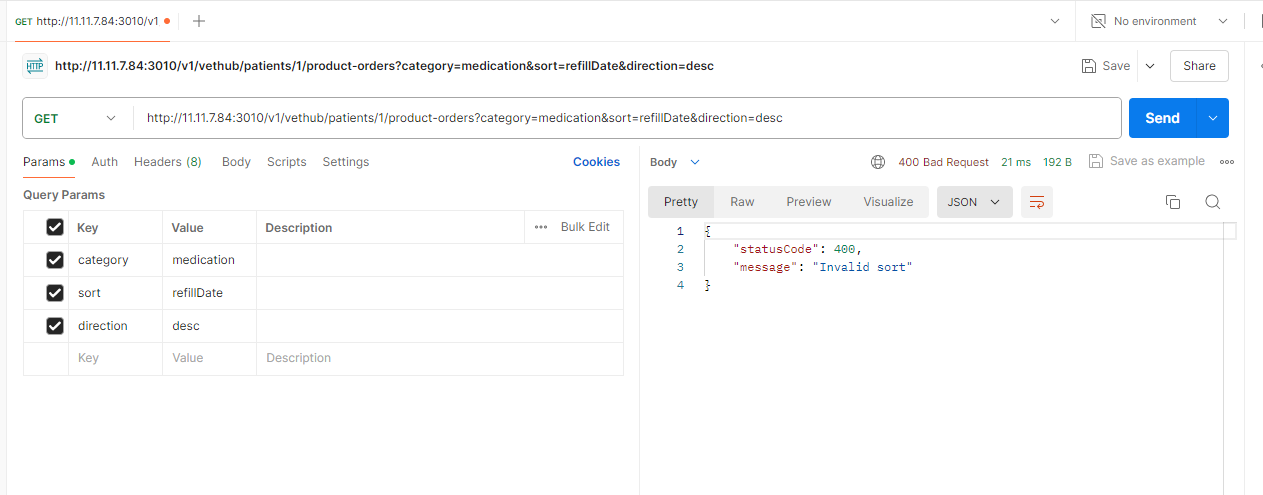The image size is (1263, 495).
Task: Select the Visualize response view
Action: tap(888, 202)
